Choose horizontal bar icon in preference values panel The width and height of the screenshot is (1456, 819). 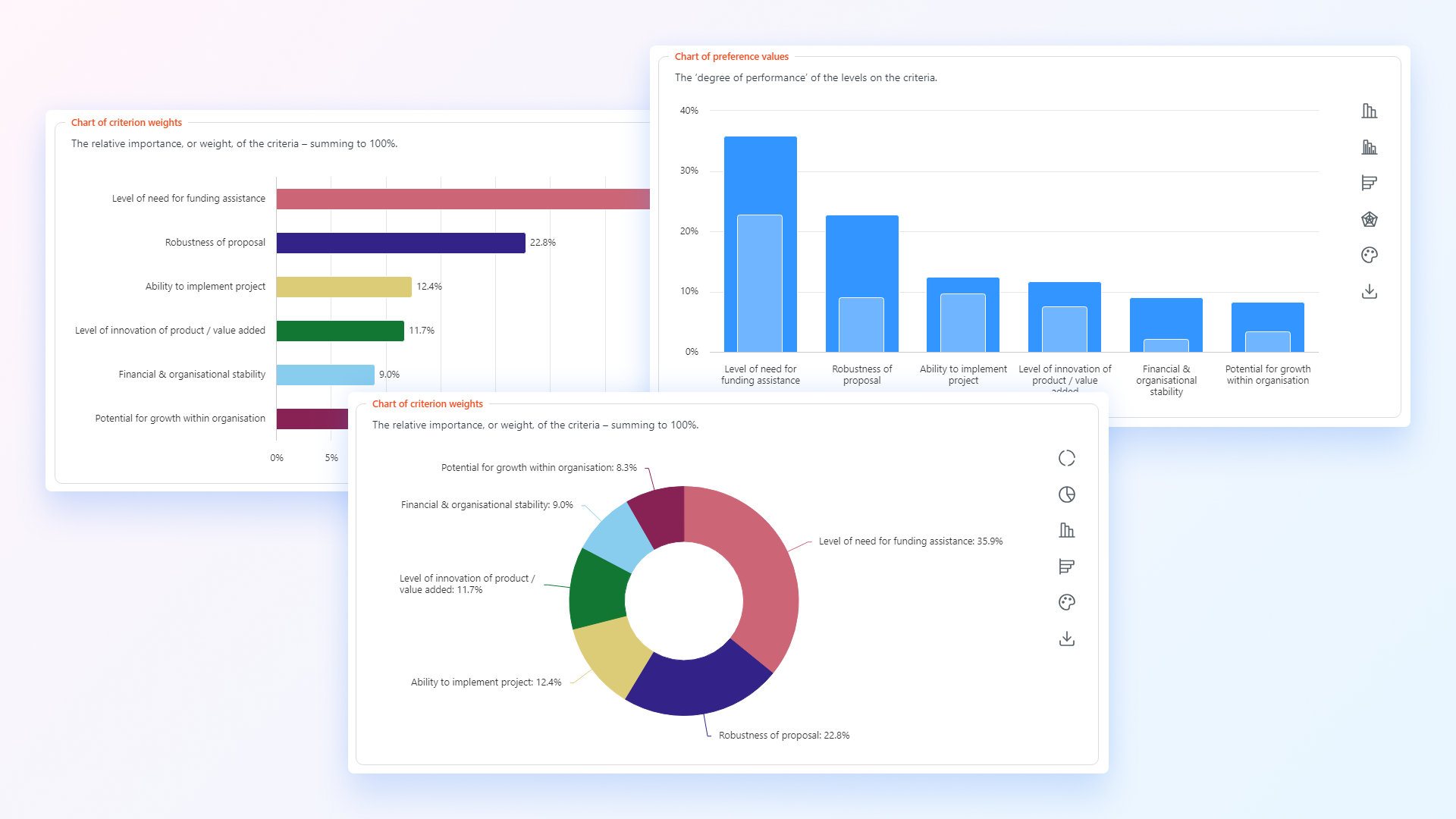click(1369, 183)
